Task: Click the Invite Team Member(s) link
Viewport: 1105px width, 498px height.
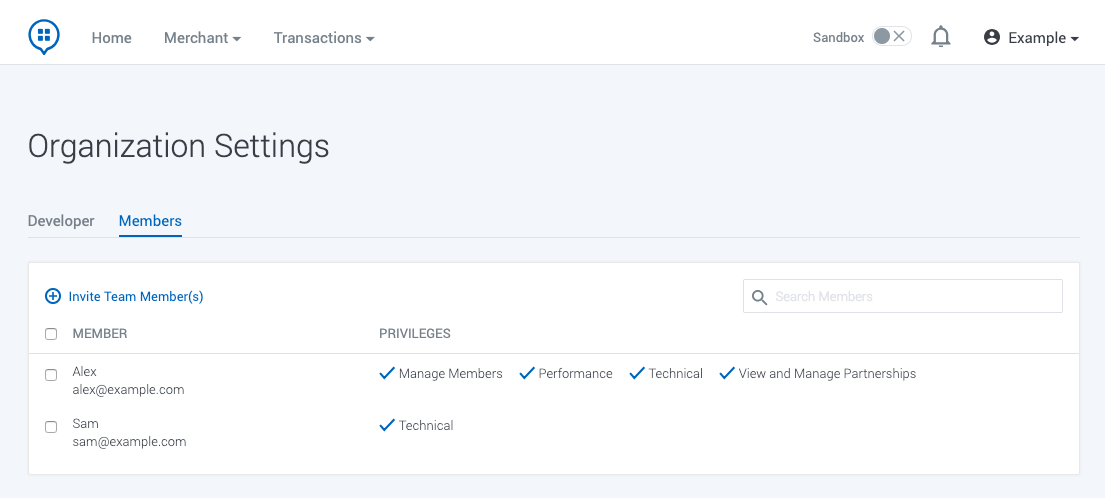Action: (x=136, y=297)
